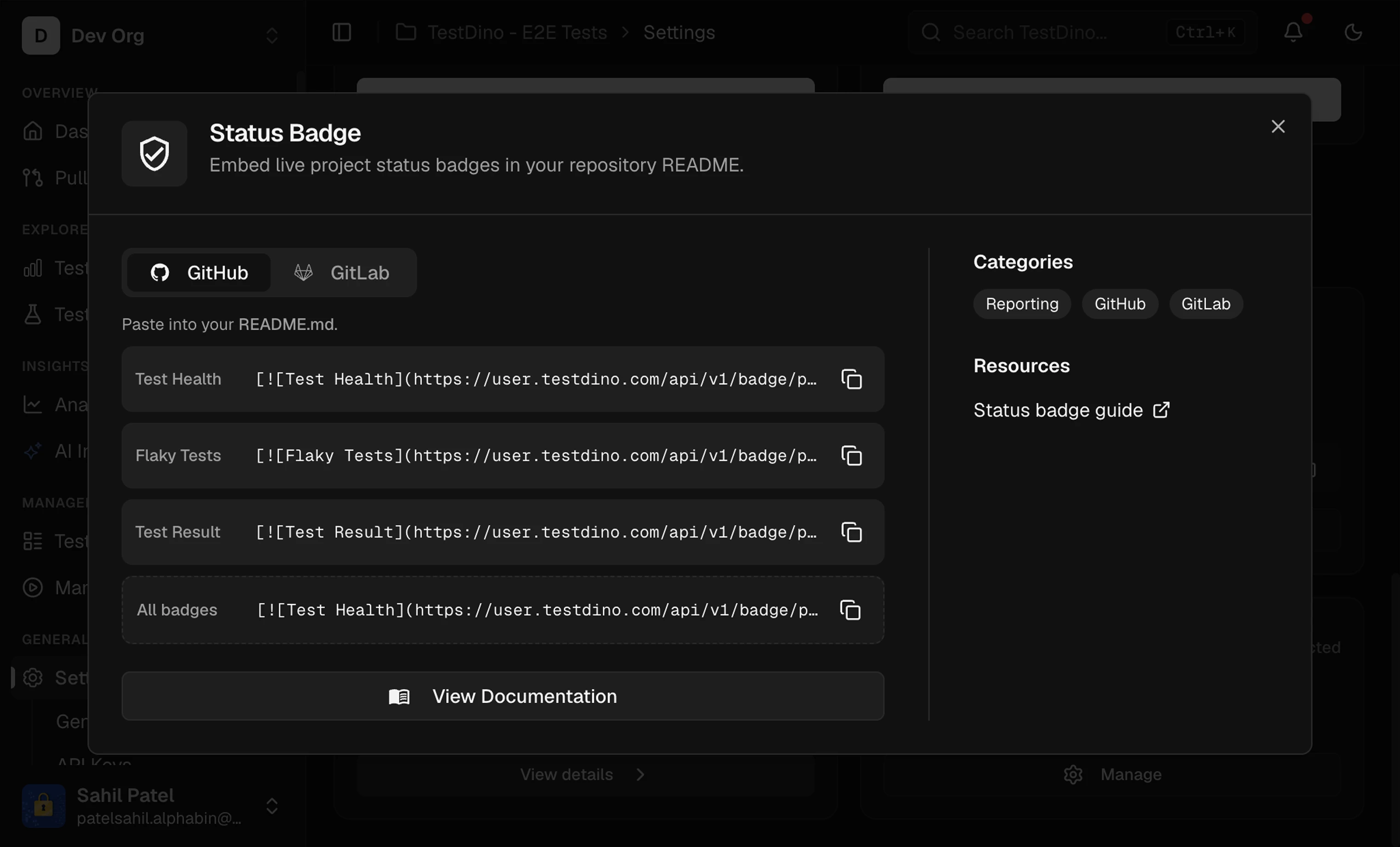
Task: Click the GitHub octocat logo
Action: 160,273
